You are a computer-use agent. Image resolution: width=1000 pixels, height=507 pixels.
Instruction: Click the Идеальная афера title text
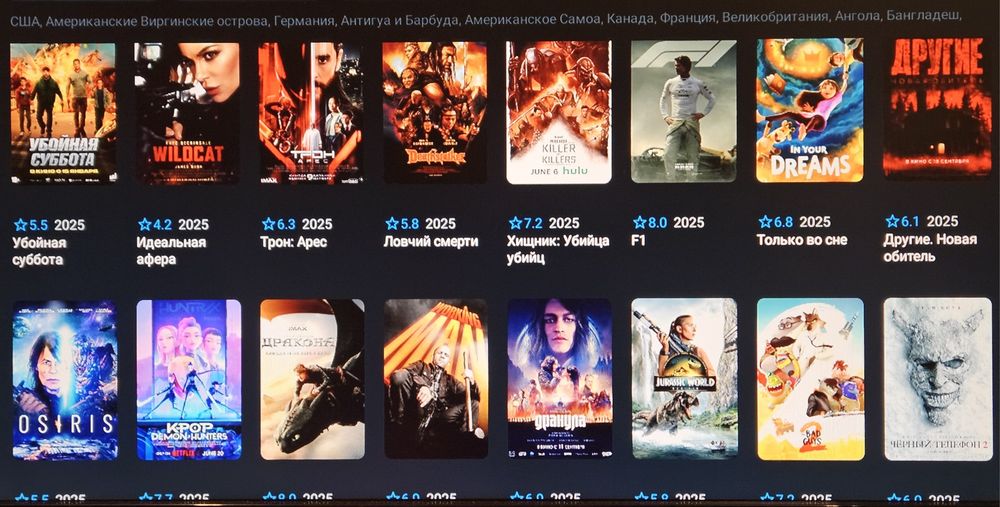[x=171, y=251]
